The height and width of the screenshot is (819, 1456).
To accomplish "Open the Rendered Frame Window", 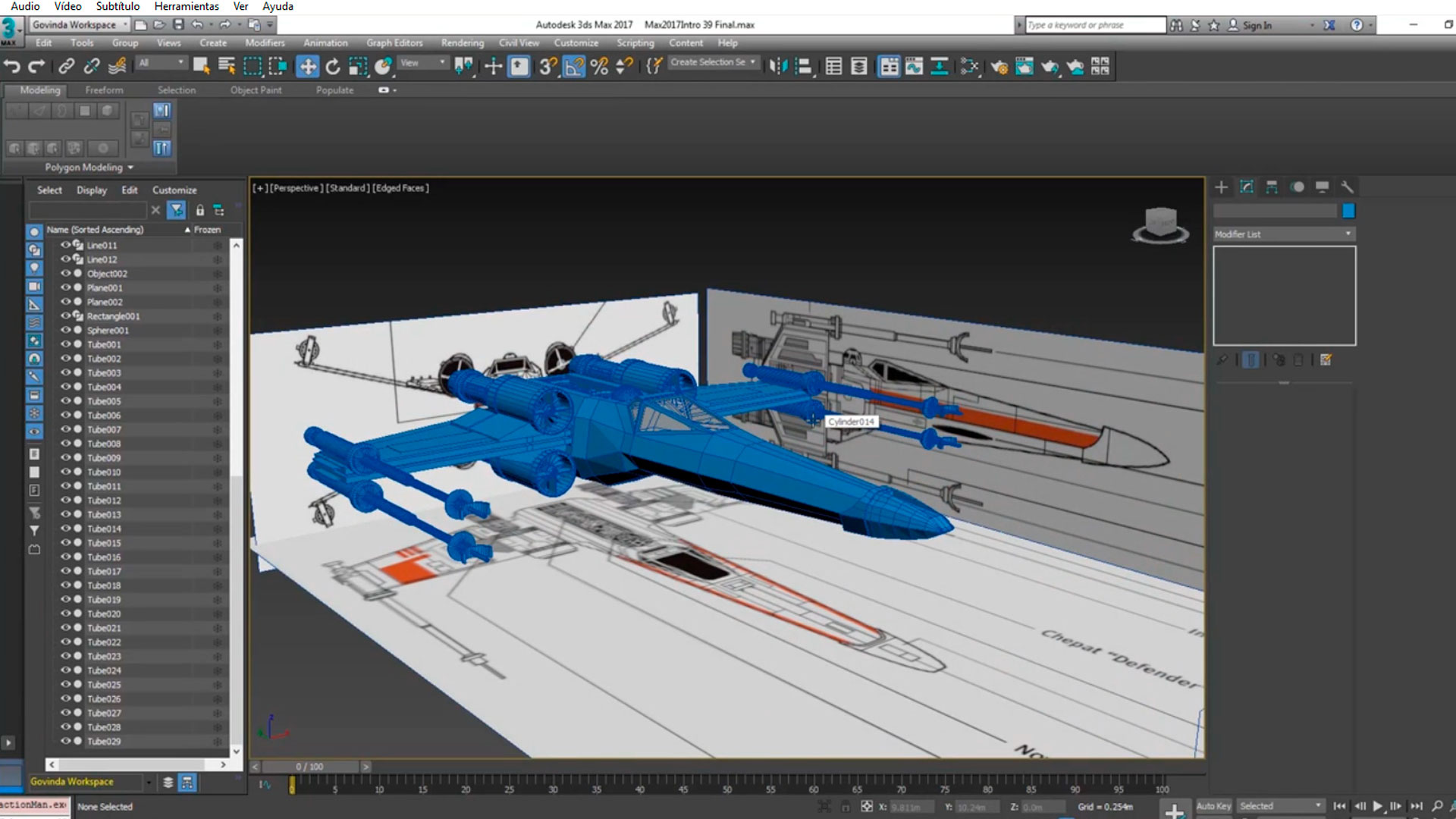I will (1025, 67).
